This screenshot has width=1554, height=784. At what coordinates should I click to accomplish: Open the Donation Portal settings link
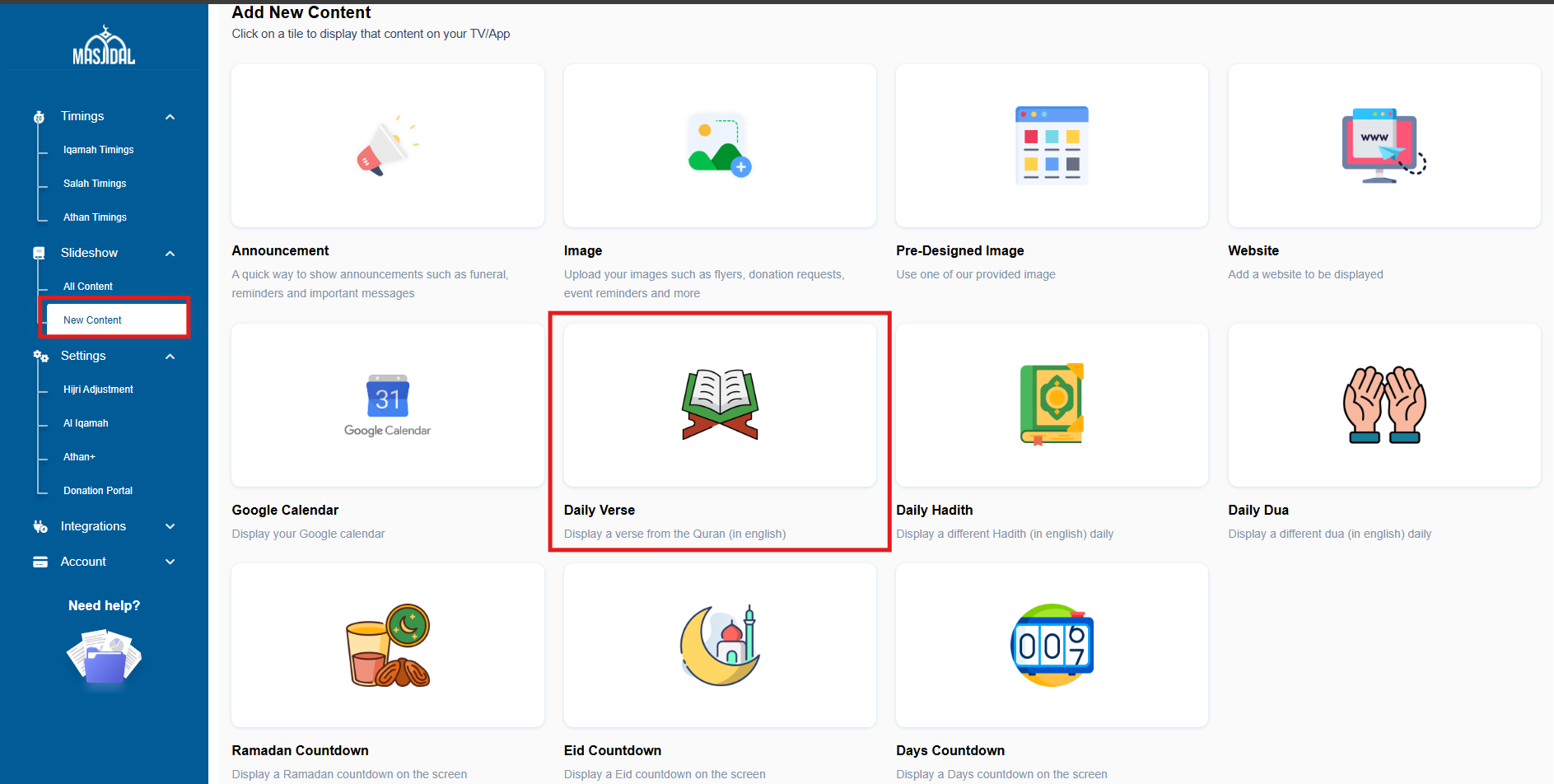click(x=98, y=491)
